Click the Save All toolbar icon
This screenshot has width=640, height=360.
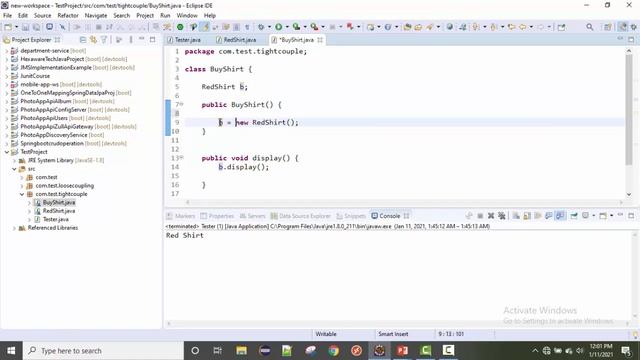(36, 27)
